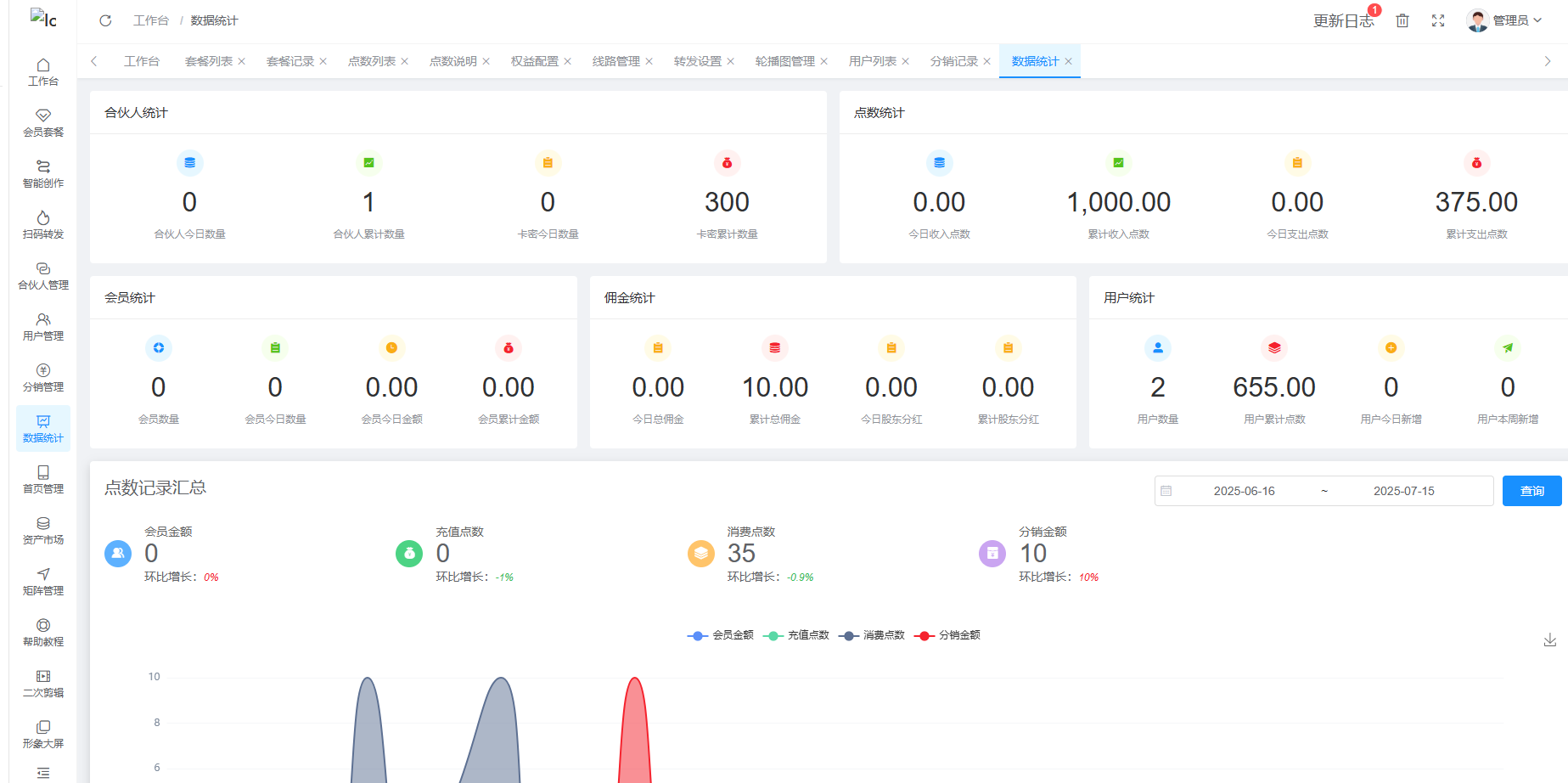This screenshot has width=1568, height=783.
Task: Click the start date field 2025-06-16
Action: [x=1244, y=491]
